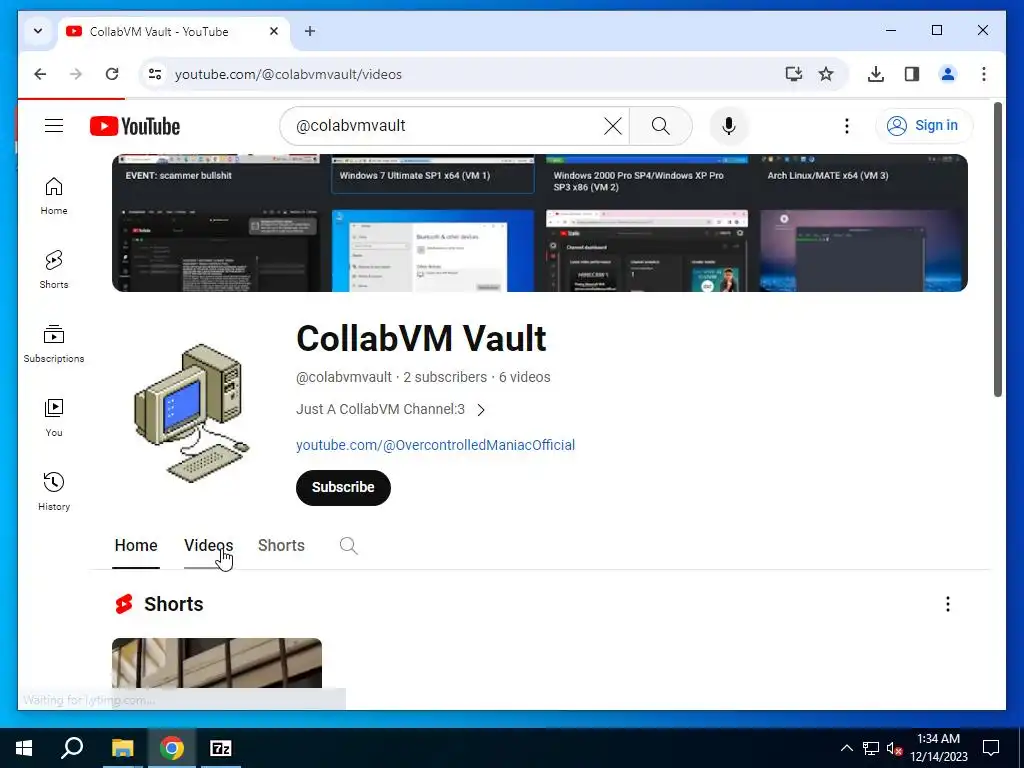The width and height of the screenshot is (1024, 768).
Task: Click the CollabVM Vault channel title
Action: (x=421, y=338)
